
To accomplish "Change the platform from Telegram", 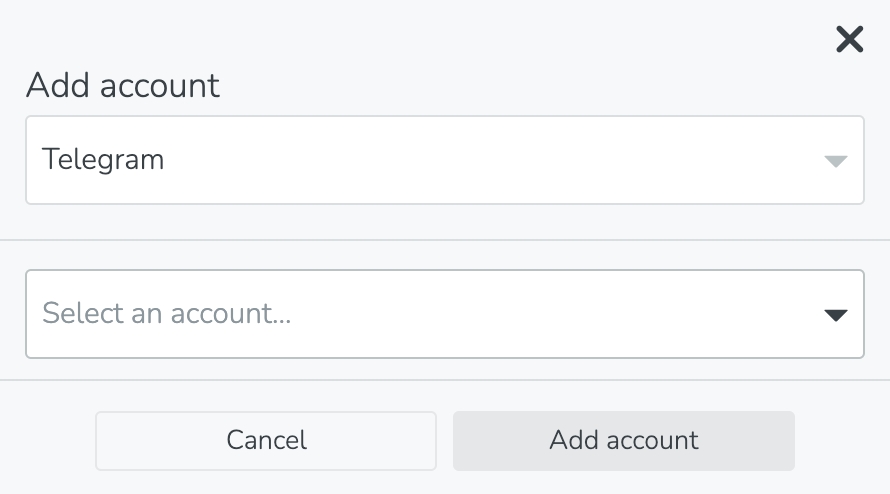I will coord(444,160).
